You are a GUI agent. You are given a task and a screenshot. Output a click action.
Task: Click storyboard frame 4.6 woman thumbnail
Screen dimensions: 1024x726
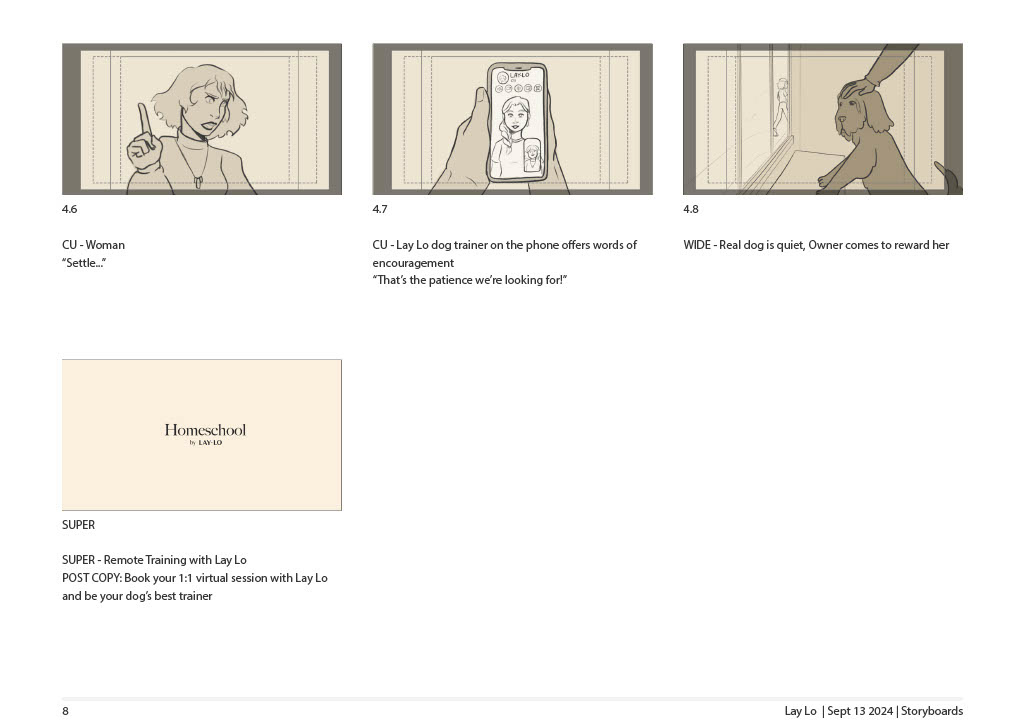[202, 119]
